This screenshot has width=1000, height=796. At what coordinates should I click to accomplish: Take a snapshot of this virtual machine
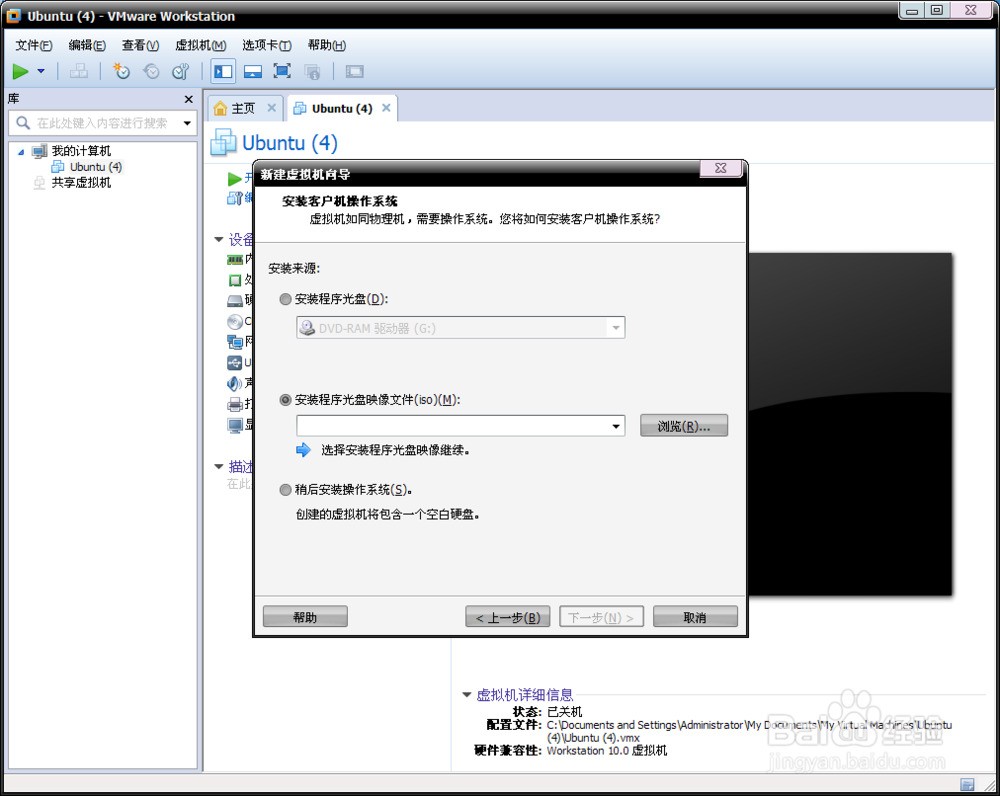pyautogui.click(x=121, y=71)
